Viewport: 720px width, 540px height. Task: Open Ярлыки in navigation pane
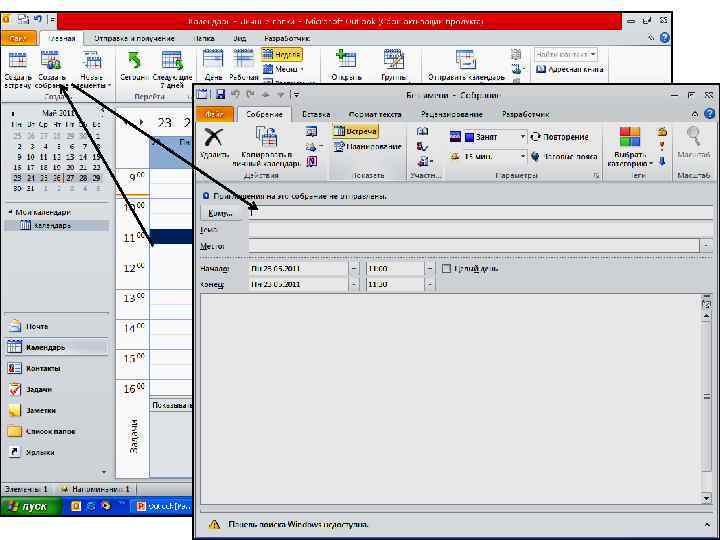tap(57, 452)
